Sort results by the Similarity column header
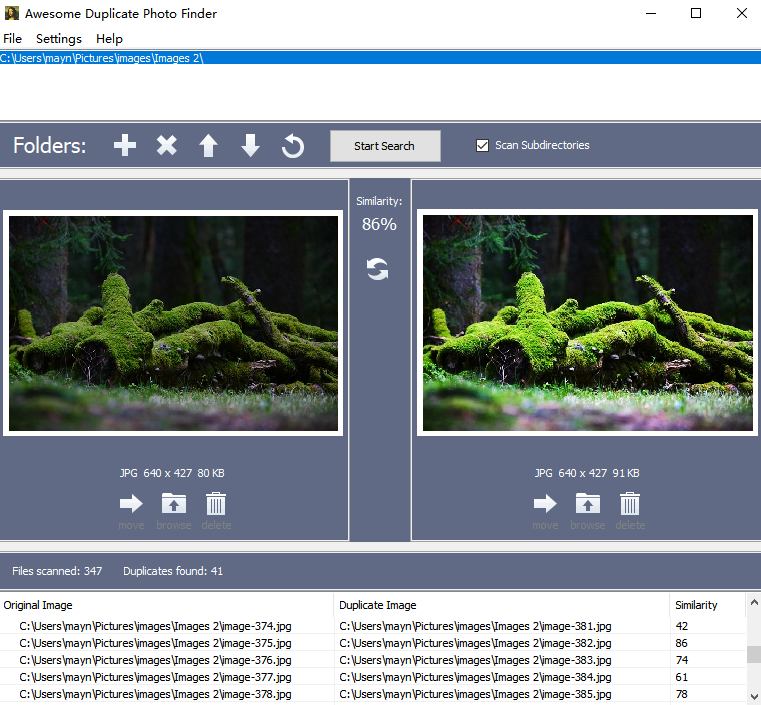 click(697, 605)
